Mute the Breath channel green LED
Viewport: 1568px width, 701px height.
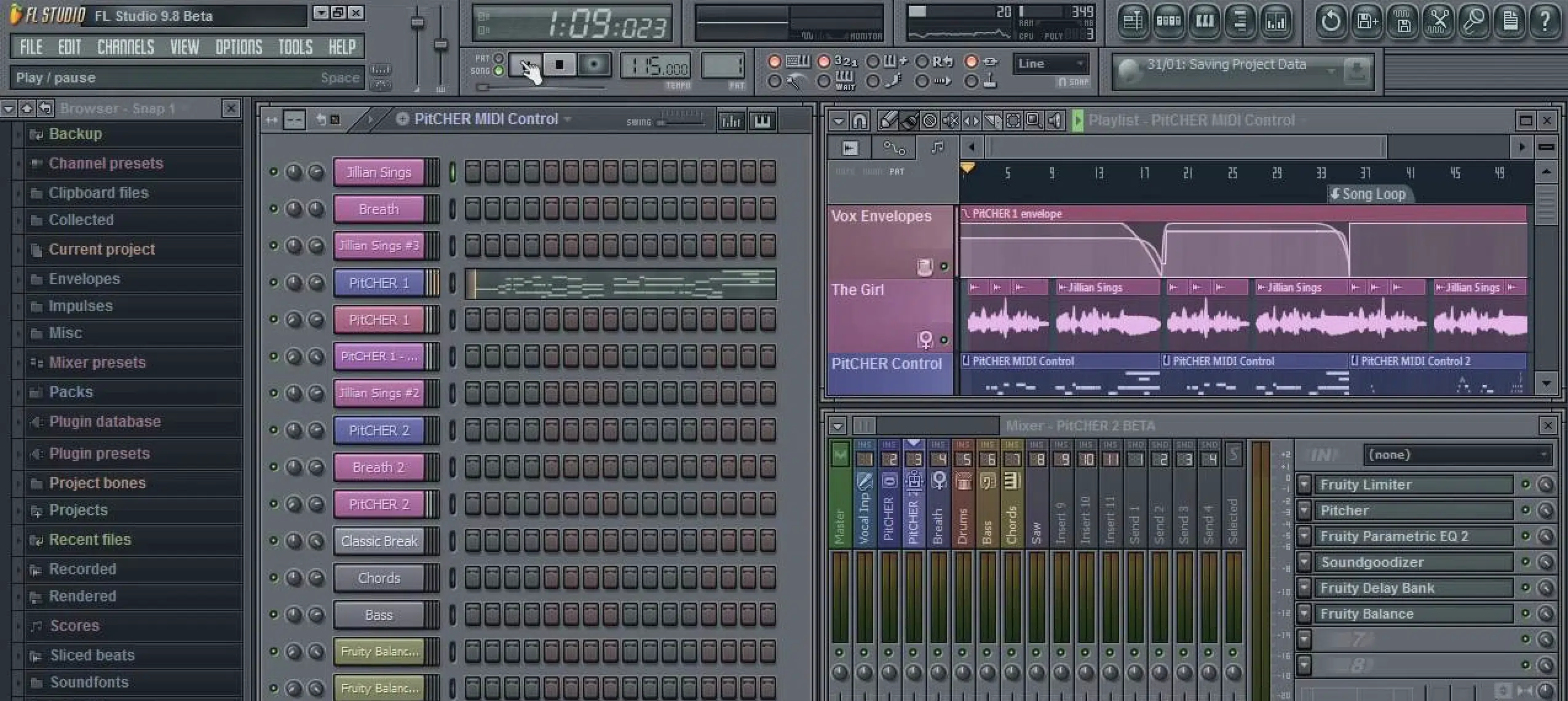pos(274,209)
